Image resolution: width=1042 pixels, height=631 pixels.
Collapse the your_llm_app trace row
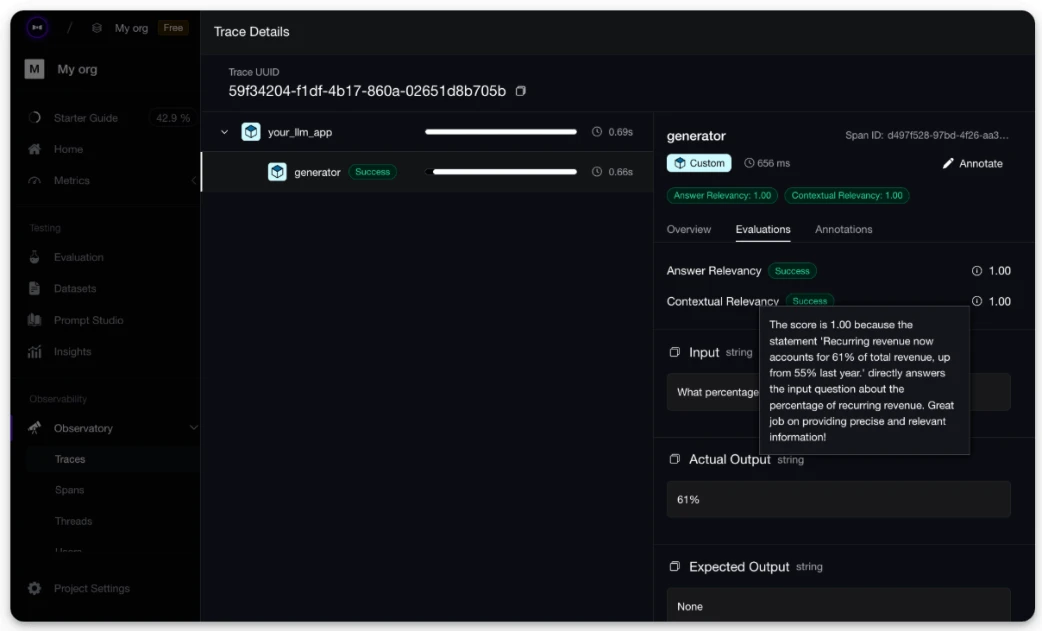[x=225, y=132]
